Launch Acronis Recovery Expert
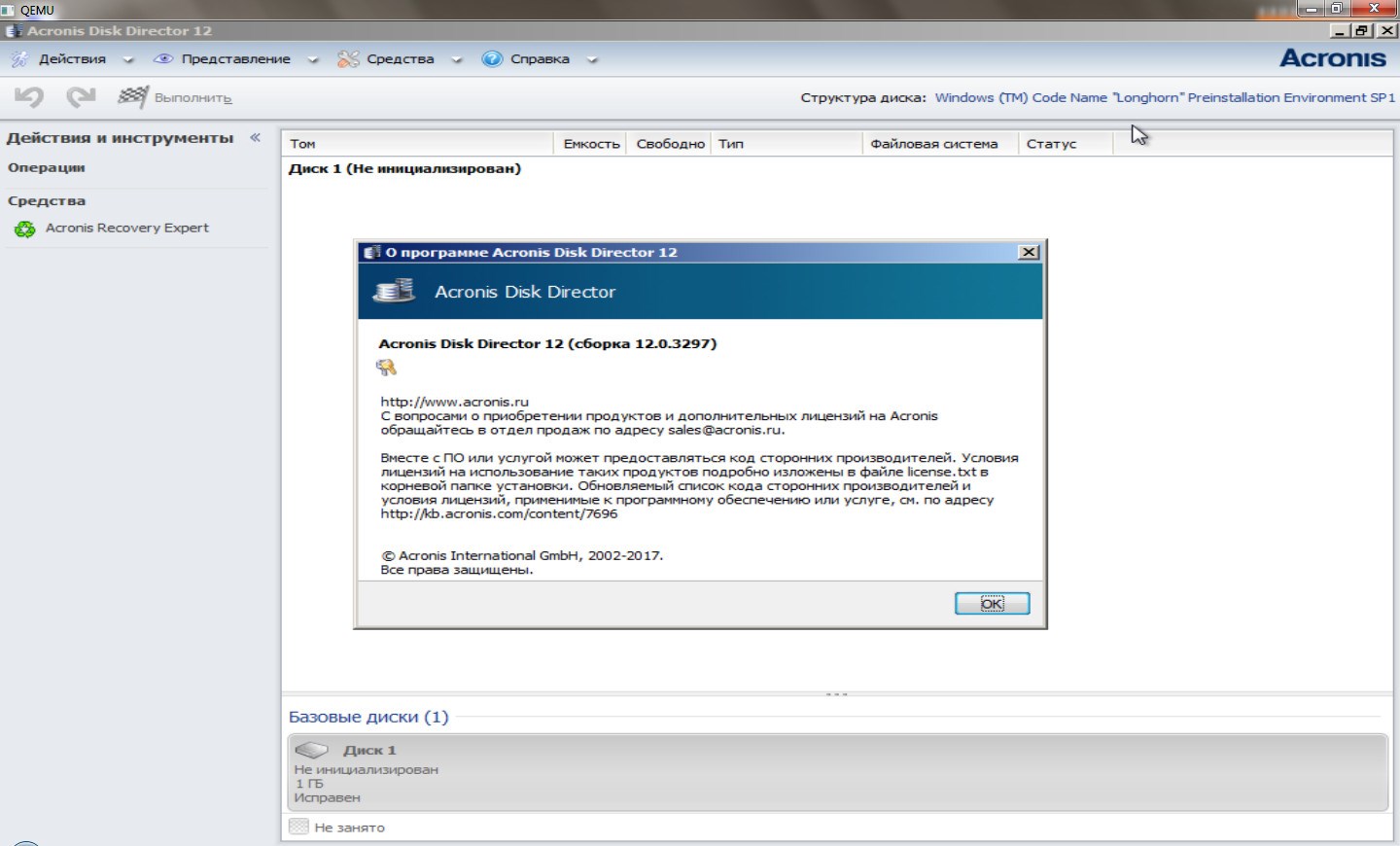The width and height of the screenshot is (1400, 846). [x=126, y=228]
